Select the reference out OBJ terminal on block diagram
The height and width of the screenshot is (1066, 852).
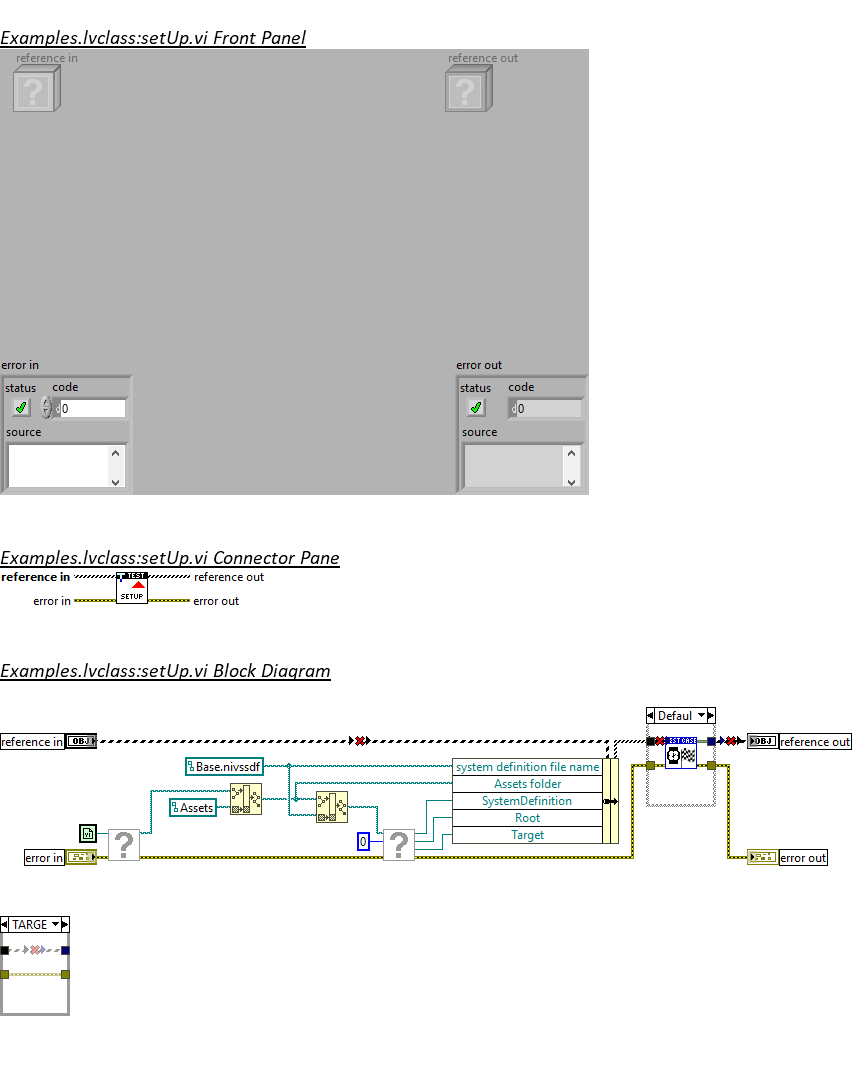pyautogui.click(x=762, y=741)
